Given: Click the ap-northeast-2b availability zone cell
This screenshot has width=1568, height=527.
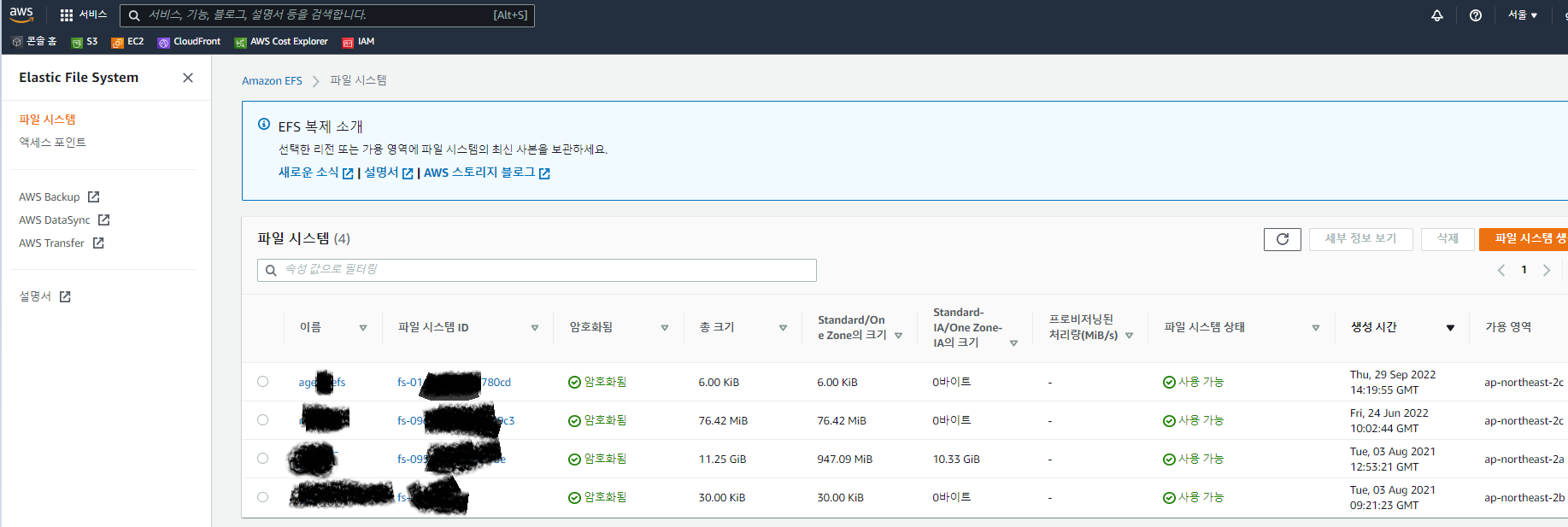Looking at the screenshot, I should tap(1524, 498).
